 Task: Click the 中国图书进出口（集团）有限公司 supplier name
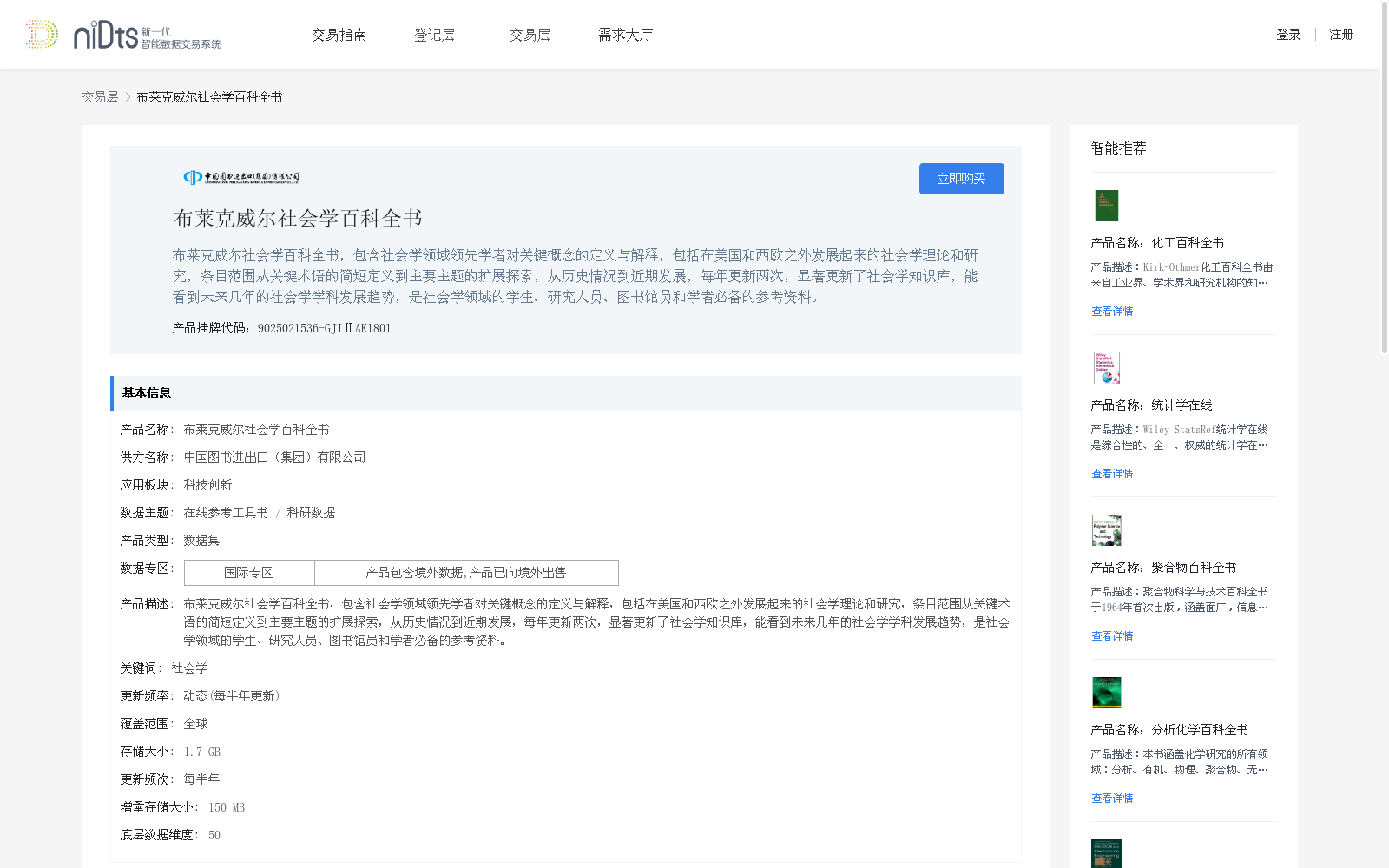point(274,457)
